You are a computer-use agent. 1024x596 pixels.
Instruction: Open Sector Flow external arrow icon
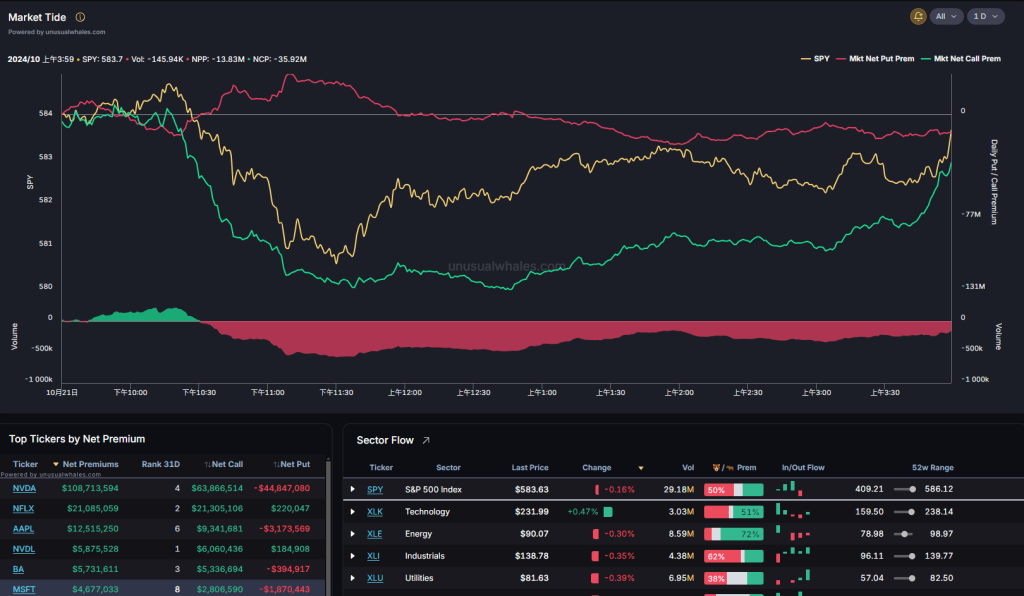tap(426, 440)
